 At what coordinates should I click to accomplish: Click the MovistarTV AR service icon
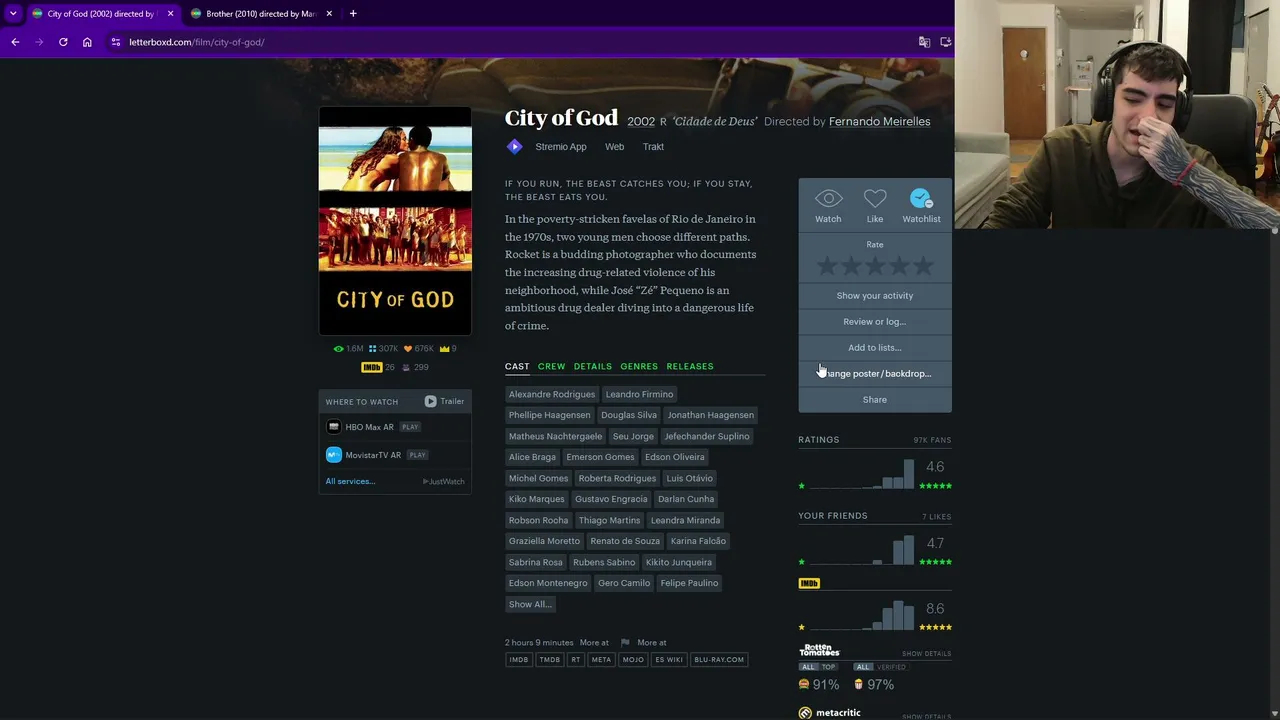tap(334, 455)
